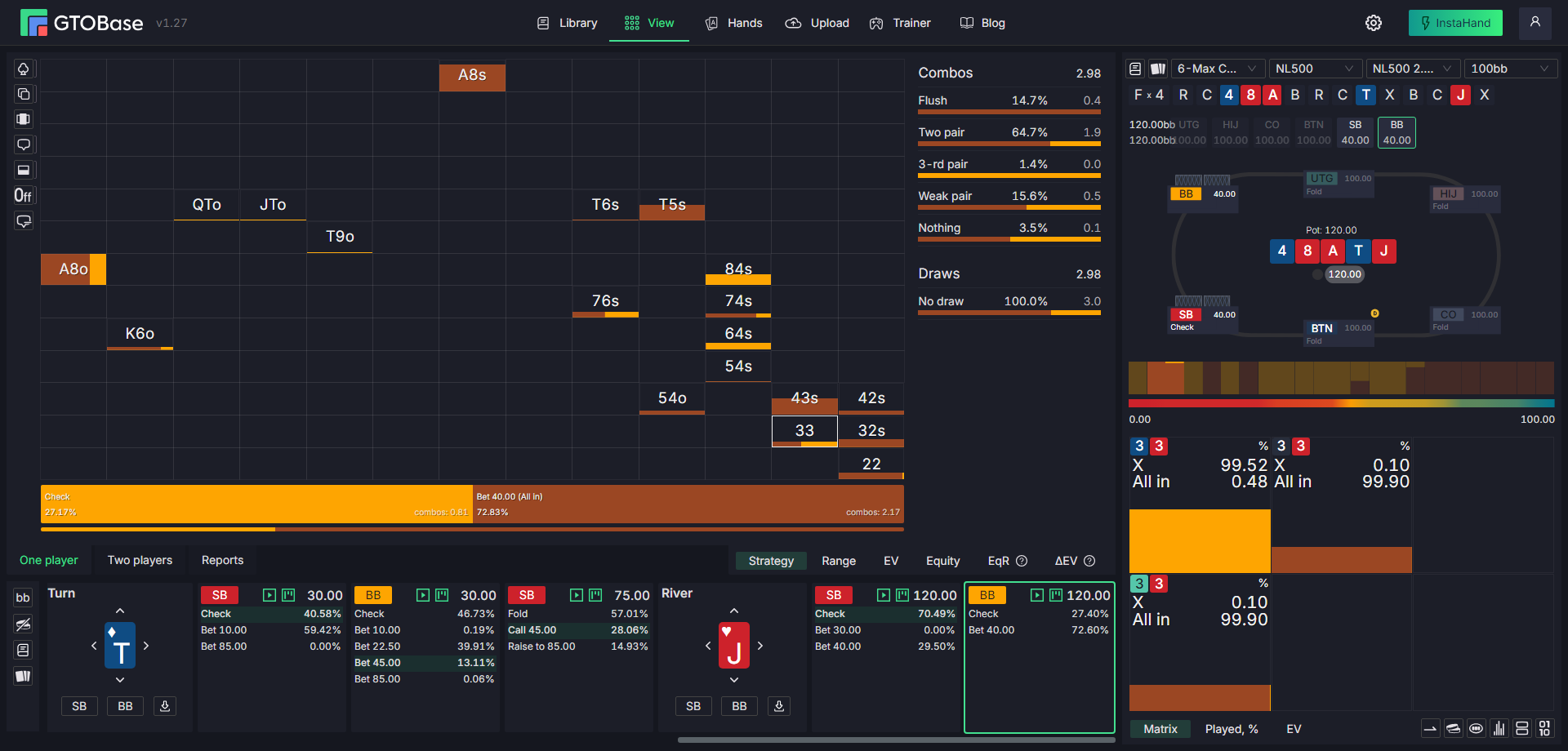Click the binary 0110 display icon

click(1545, 728)
